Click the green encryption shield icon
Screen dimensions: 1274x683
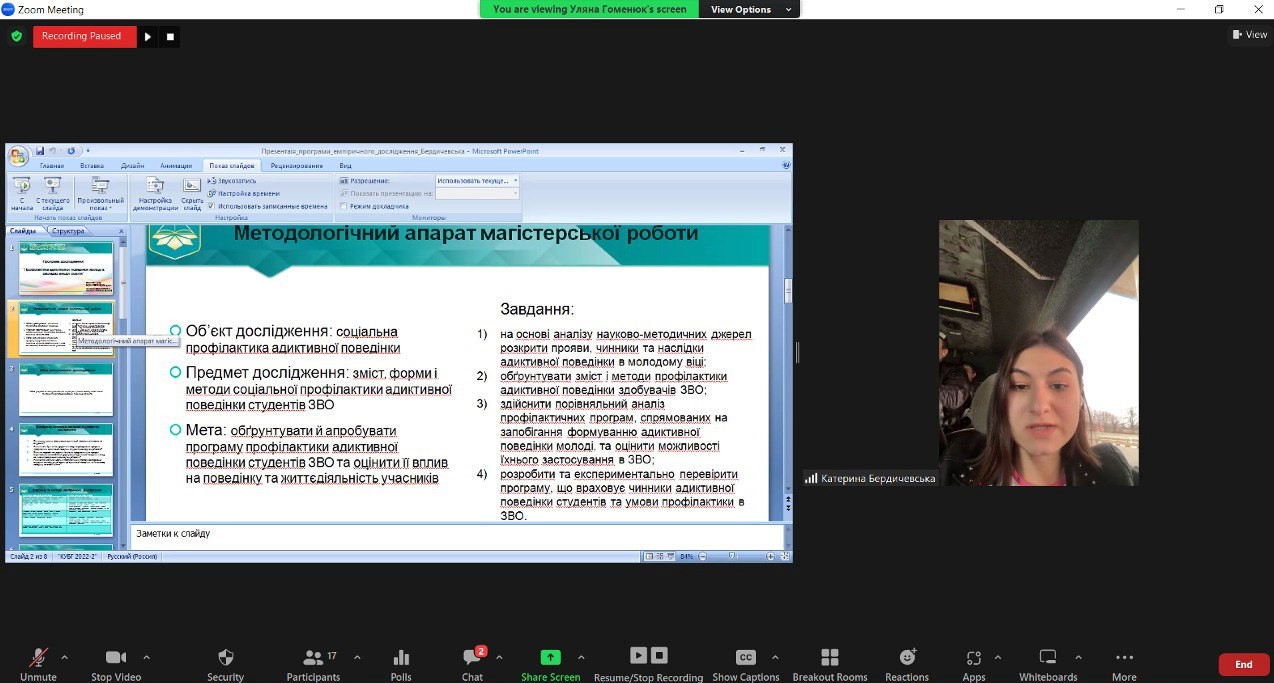(x=16, y=36)
